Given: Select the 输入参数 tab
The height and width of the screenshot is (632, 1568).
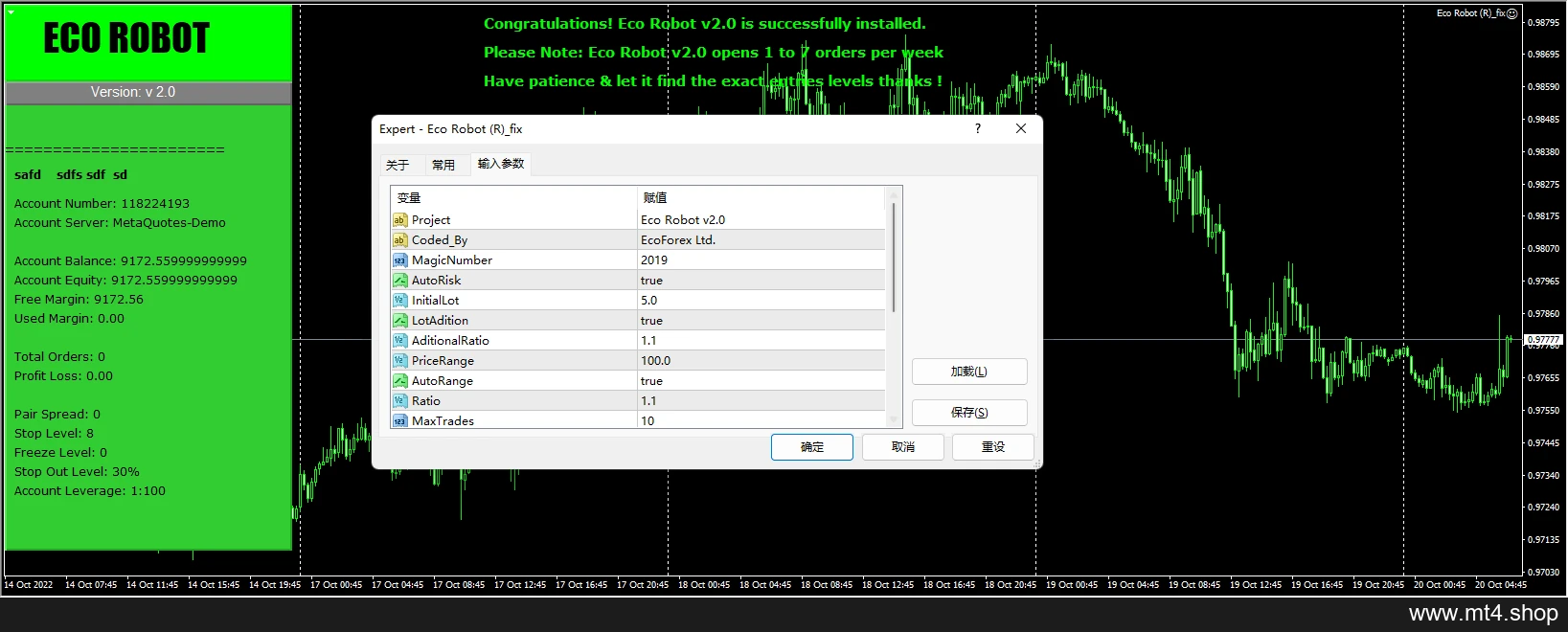Looking at the screenshot, I should 501,164.
